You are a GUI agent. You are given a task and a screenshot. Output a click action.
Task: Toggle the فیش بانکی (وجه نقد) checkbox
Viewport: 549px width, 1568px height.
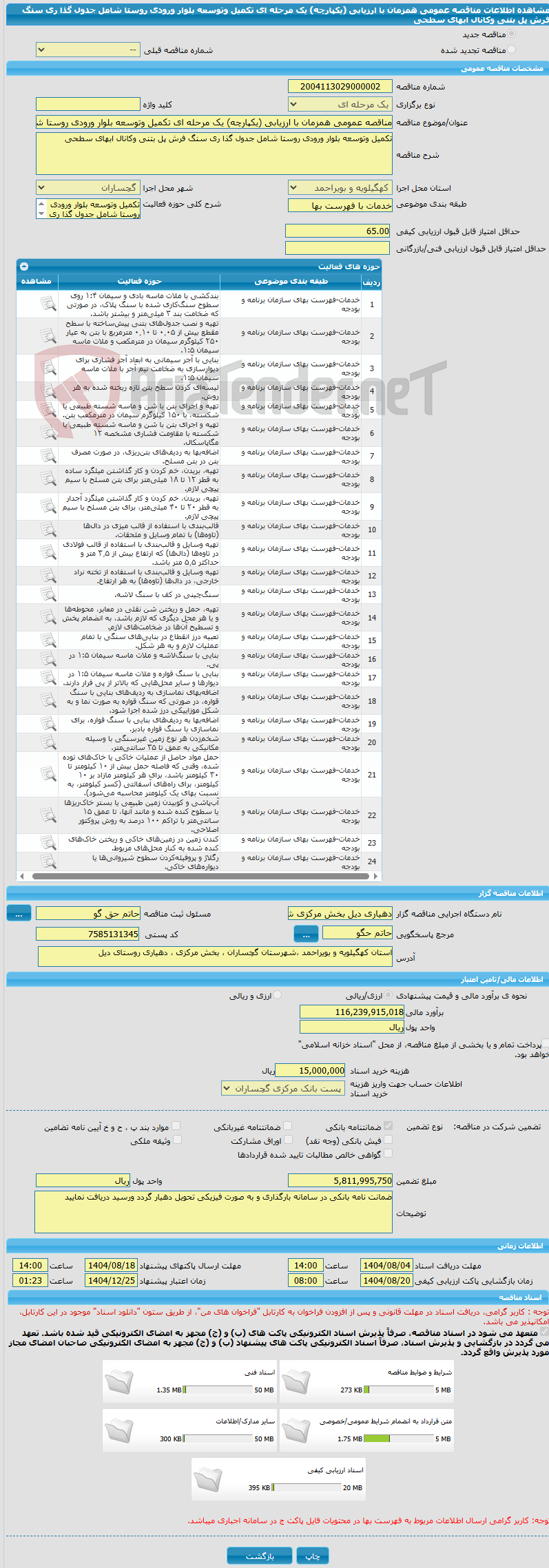pyautogui.click(x=388, y=1140)
